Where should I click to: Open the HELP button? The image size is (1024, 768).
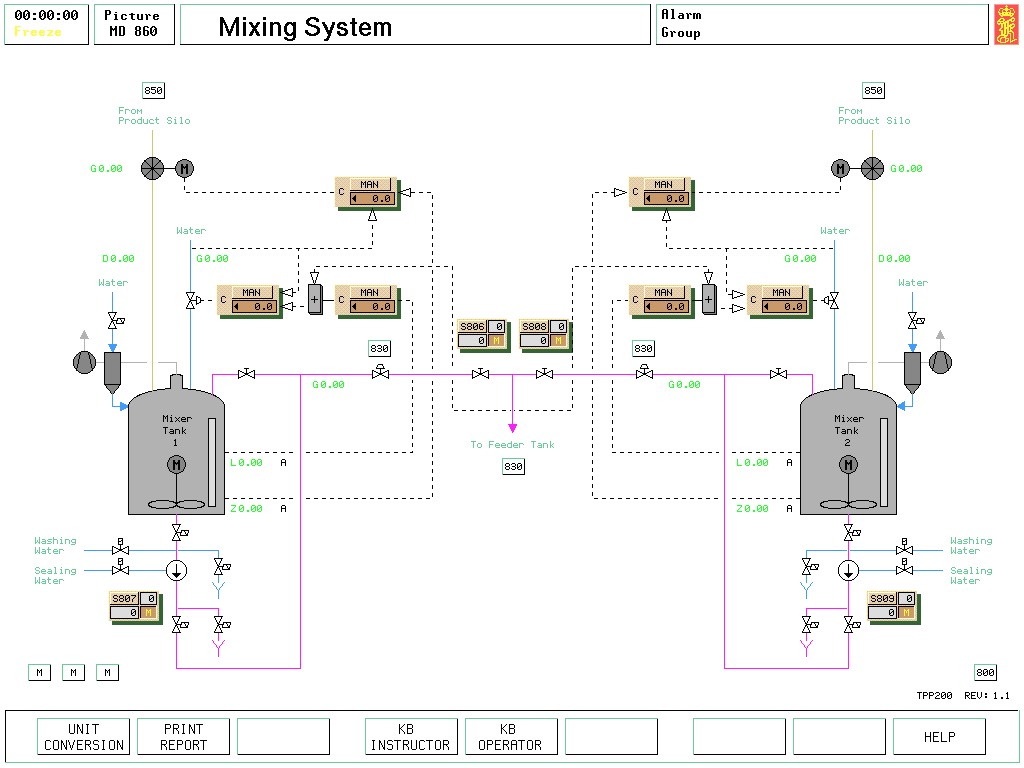tap(939, 737)
